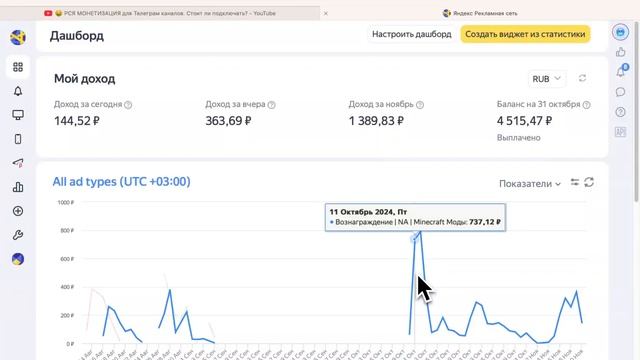Open the dashboard grid icon in sidebar
Image resolution: width=640 pixels, height=360 pixels.
click(18, 67)
